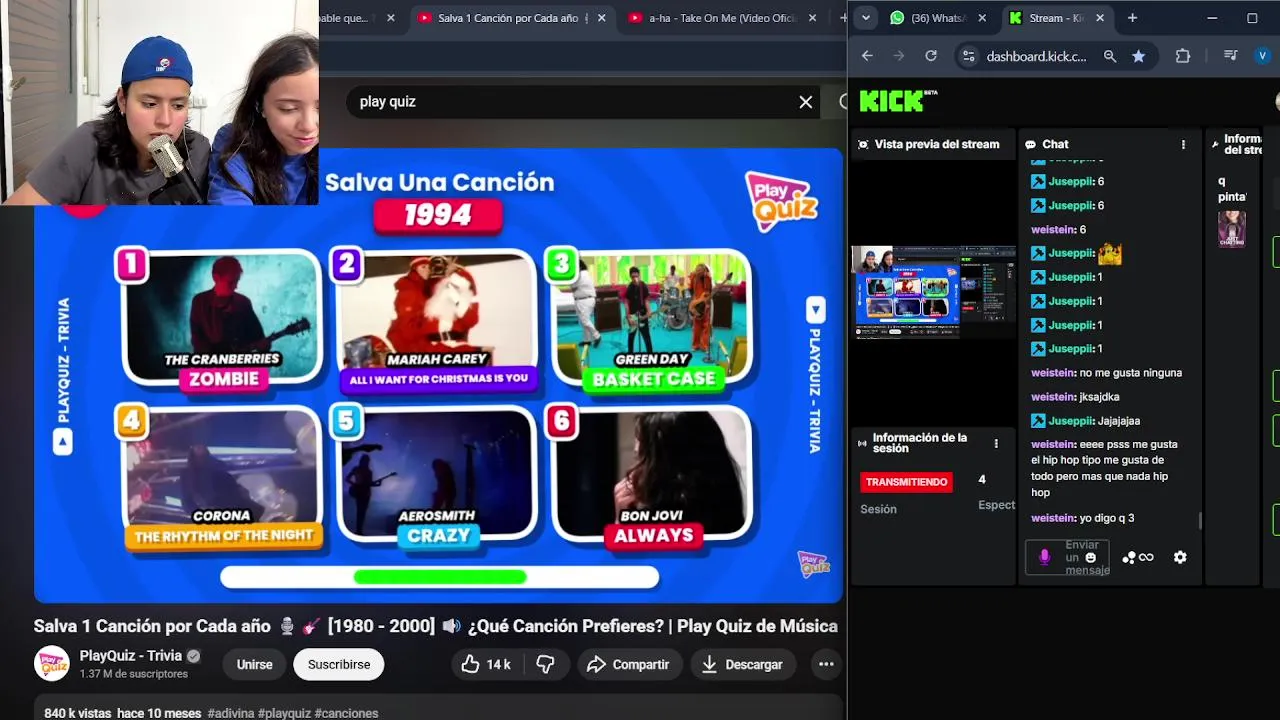Click the Sesión label in session info
The height and width of the screenshot is (720, 1280).
[x=878, y=509]
